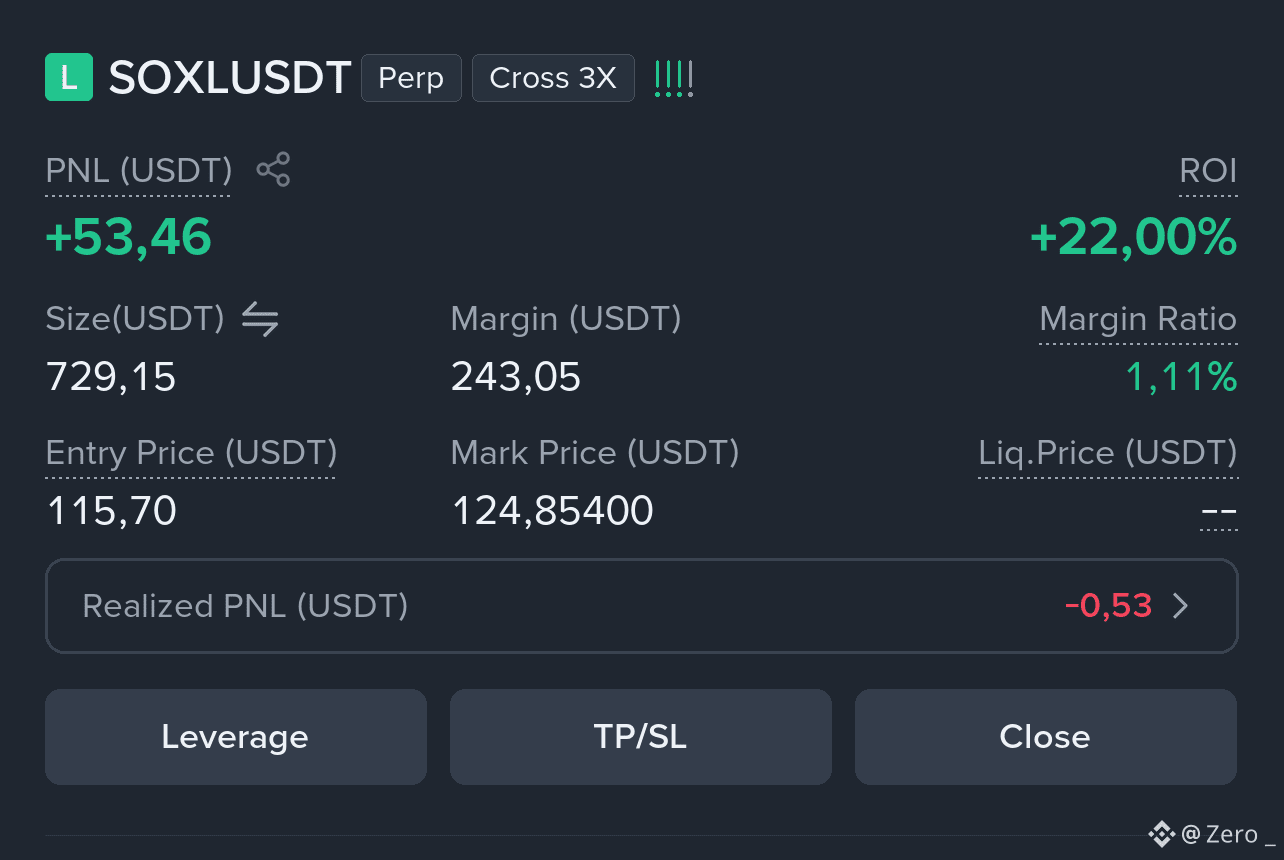The image size is (1284, 860).
Task: Click the SOXLUSDT symbol name
Action: [x=230, y=78]
